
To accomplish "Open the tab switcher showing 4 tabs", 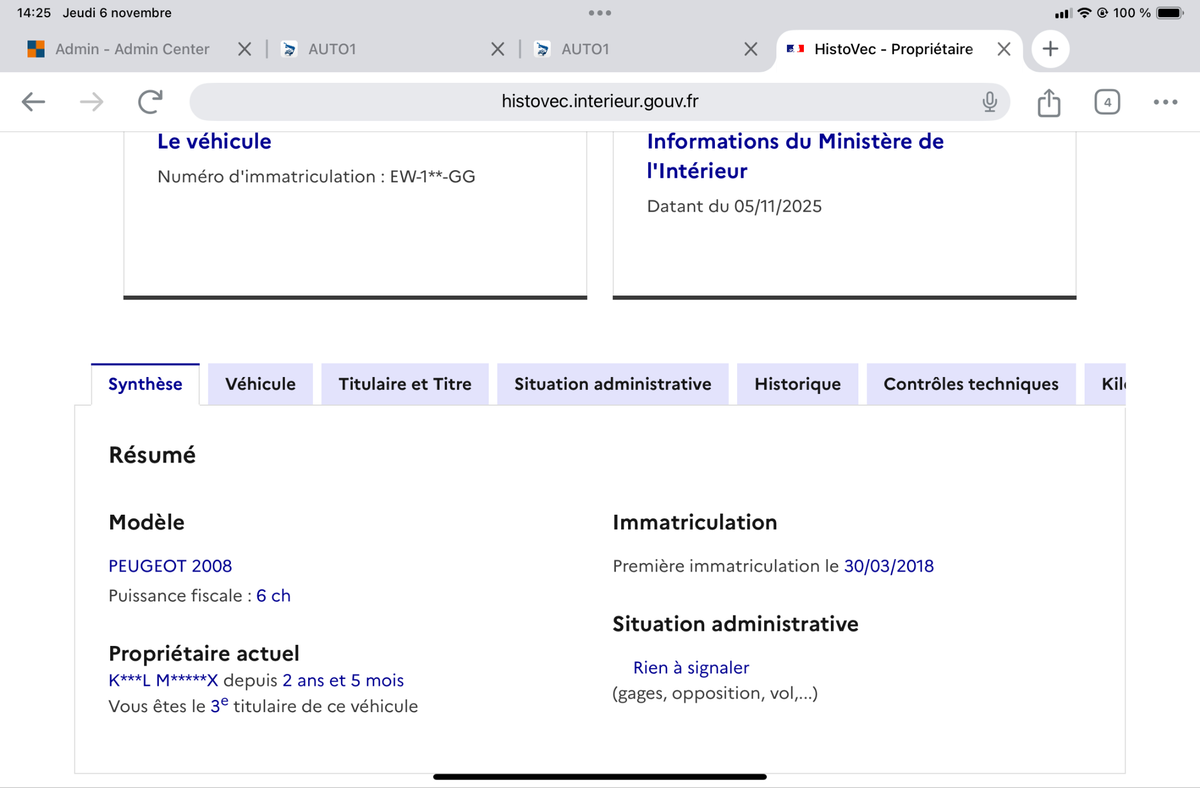I will tap(1107, 101).
